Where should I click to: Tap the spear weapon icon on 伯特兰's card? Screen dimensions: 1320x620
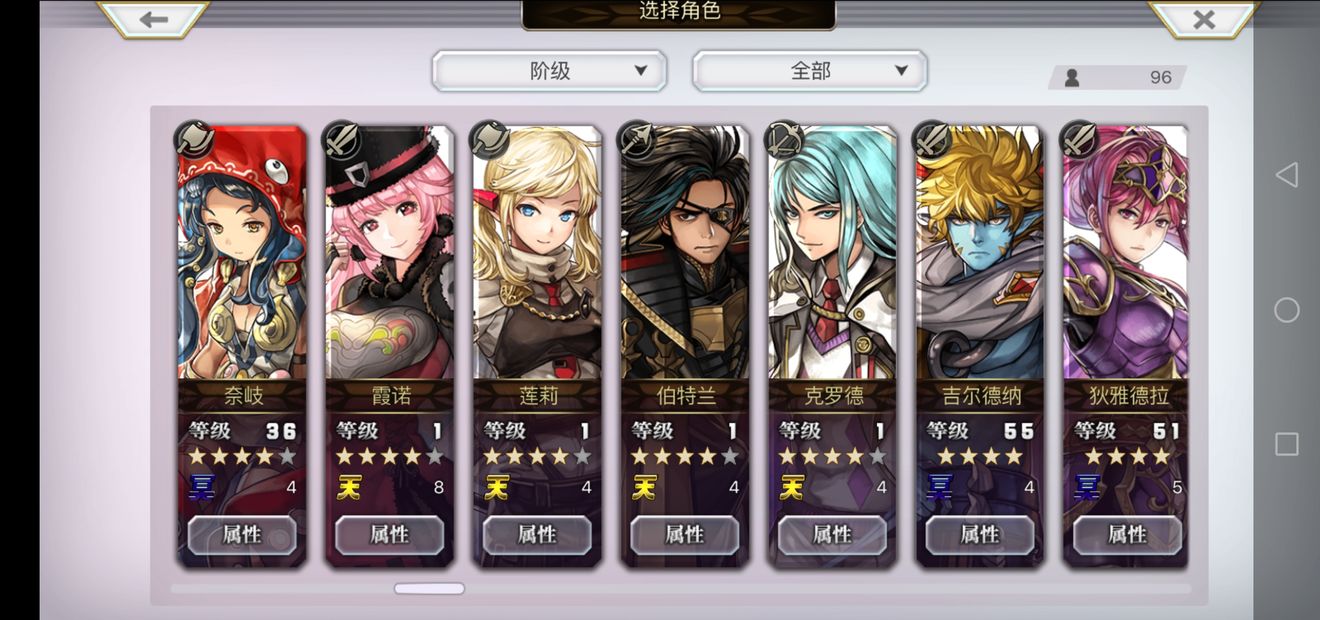[x=637, y=139]
